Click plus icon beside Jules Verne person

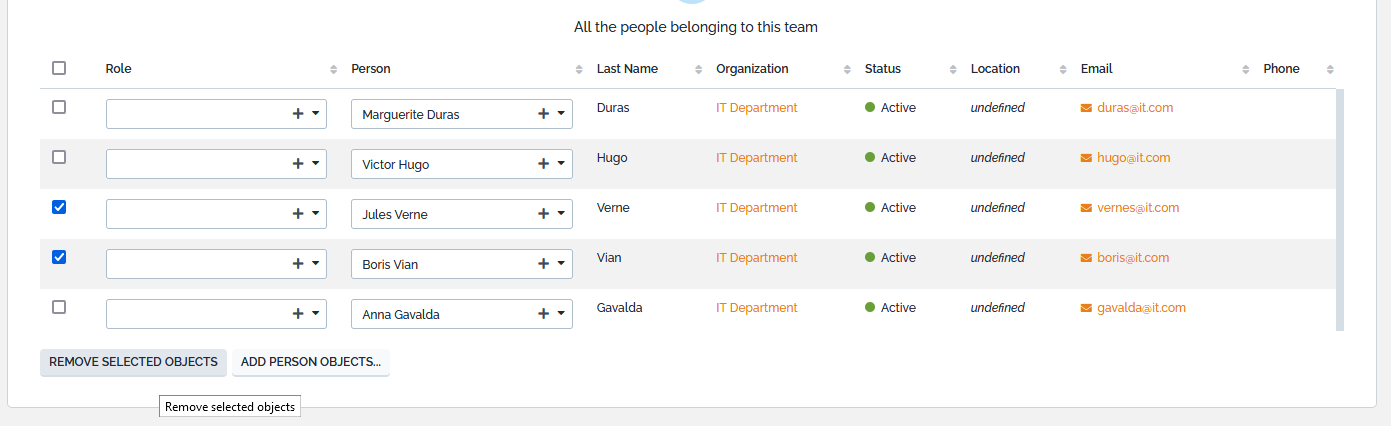[x=544, y=214]
